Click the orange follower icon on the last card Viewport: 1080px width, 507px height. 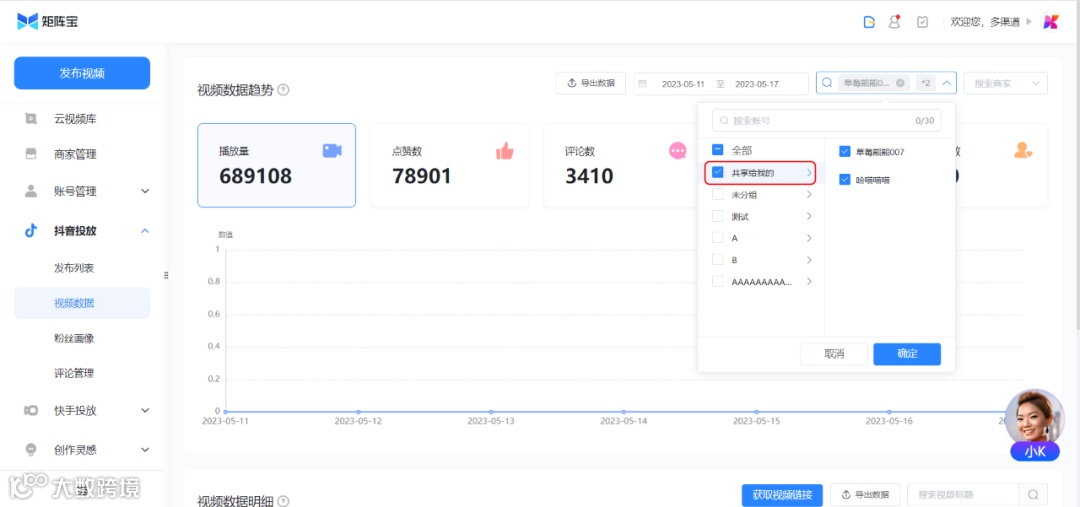pyautogui.click(x=1023, y=150)
